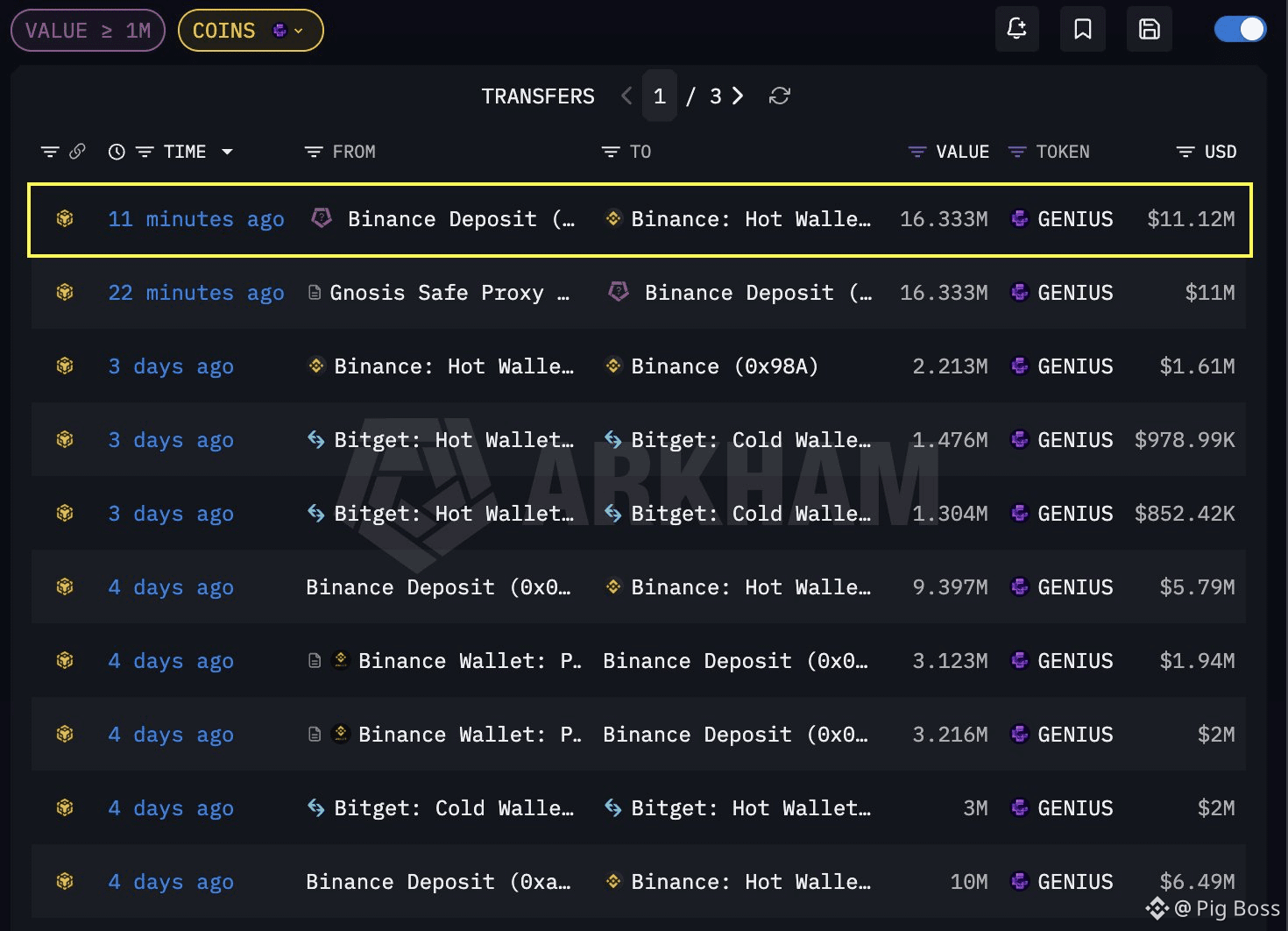Go to the previous transfers page

tap(626, 96)
